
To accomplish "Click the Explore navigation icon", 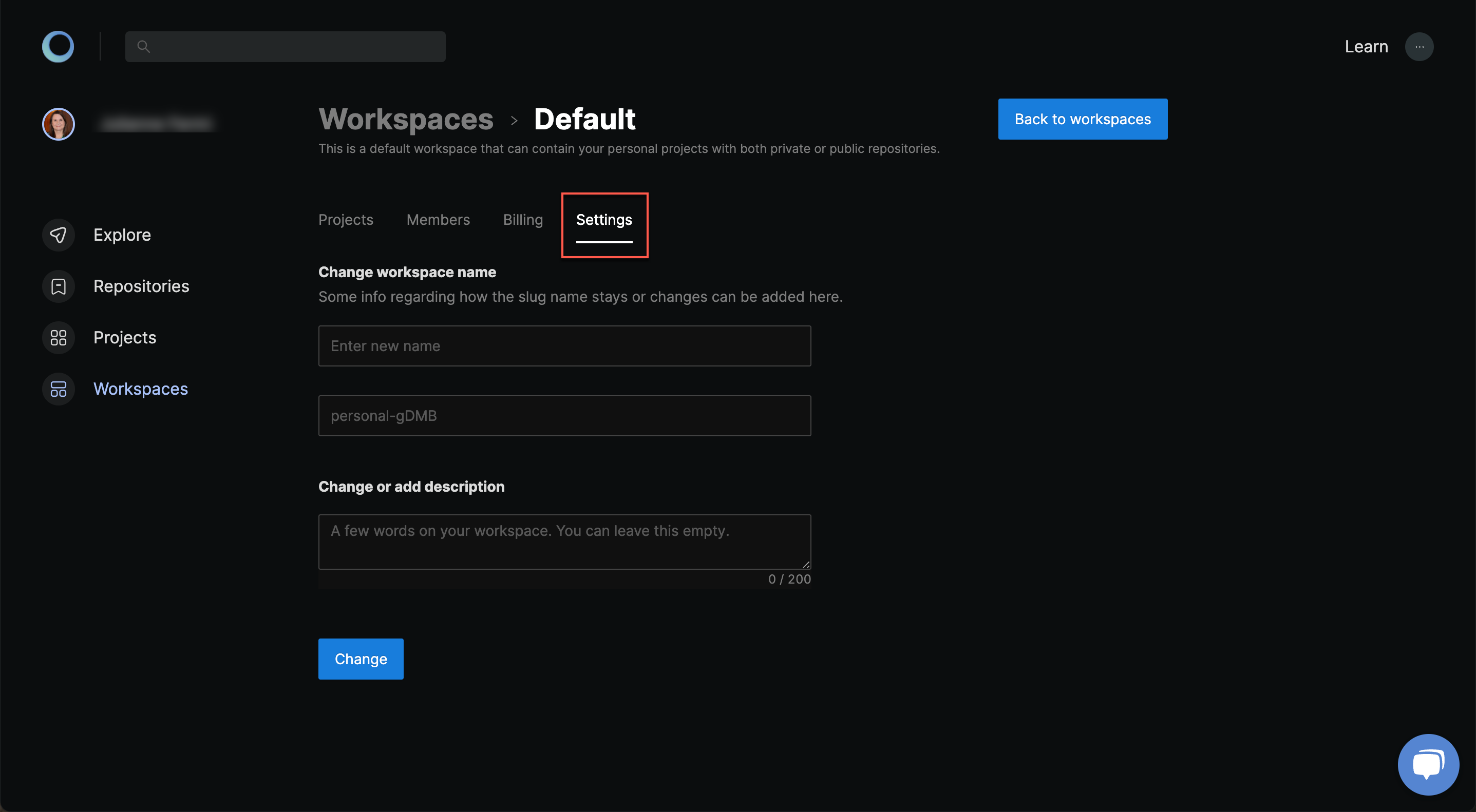I will coord(58,234).
